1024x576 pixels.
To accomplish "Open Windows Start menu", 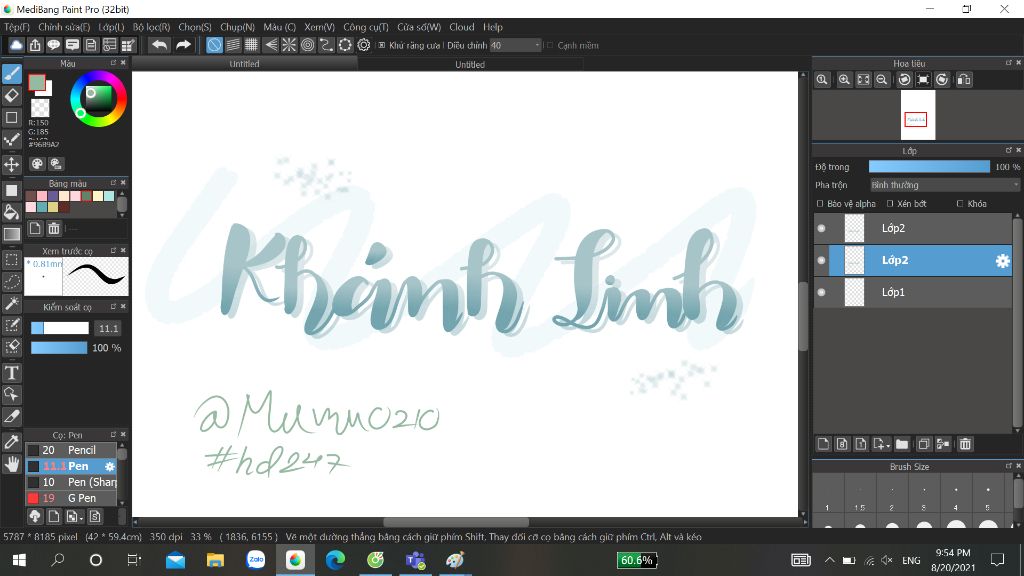I will coord(19,560).
